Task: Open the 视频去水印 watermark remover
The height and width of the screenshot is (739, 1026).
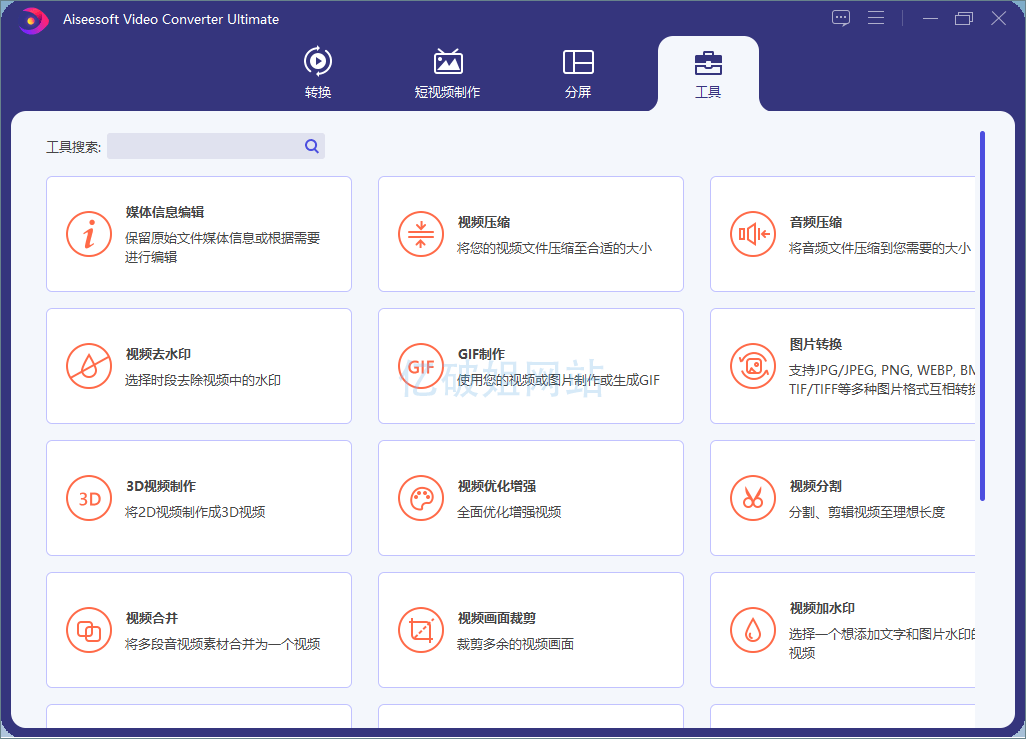Action: (x=198, y=365)
